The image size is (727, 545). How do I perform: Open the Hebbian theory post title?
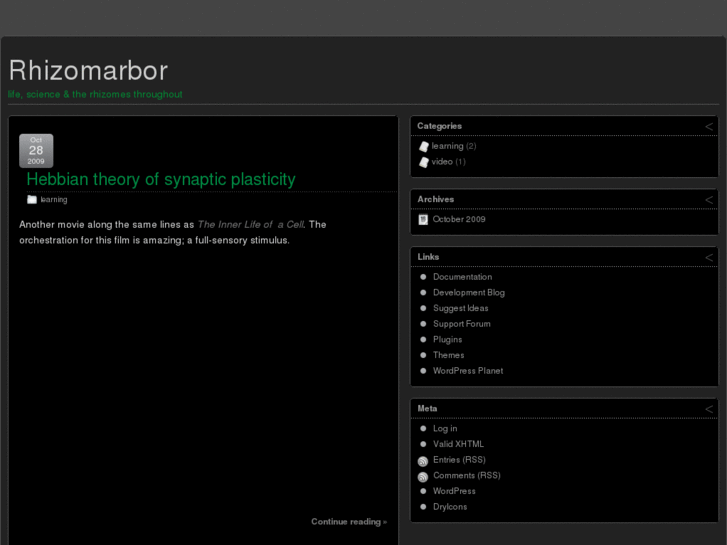tap(161, 179)
